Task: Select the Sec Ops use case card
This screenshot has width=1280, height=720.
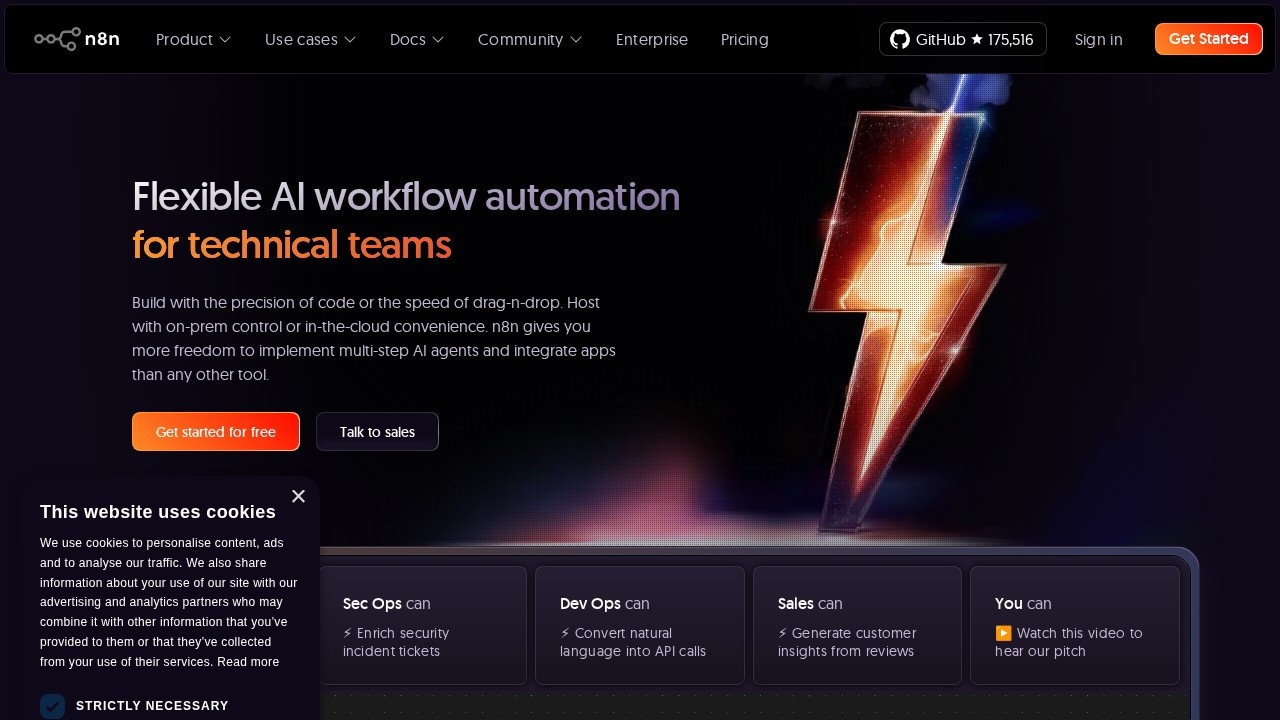Action: point(423,626)
